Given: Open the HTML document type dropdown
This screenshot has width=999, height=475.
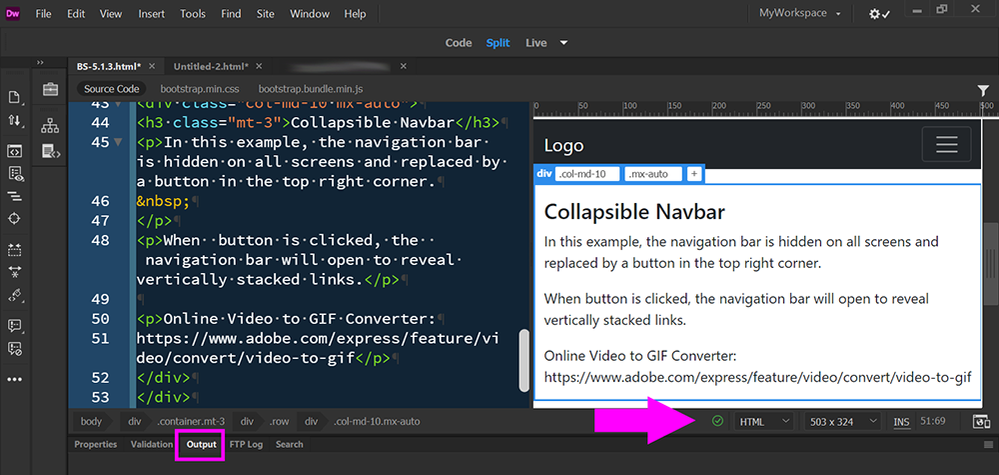Looking at the screenshot, I should pos(764,422).
